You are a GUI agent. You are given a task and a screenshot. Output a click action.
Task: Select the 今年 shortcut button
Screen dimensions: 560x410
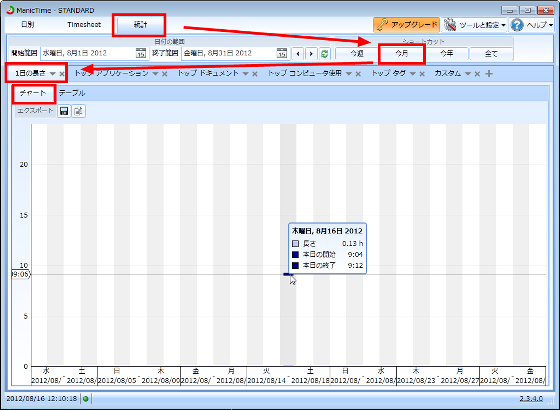[446, 54]
